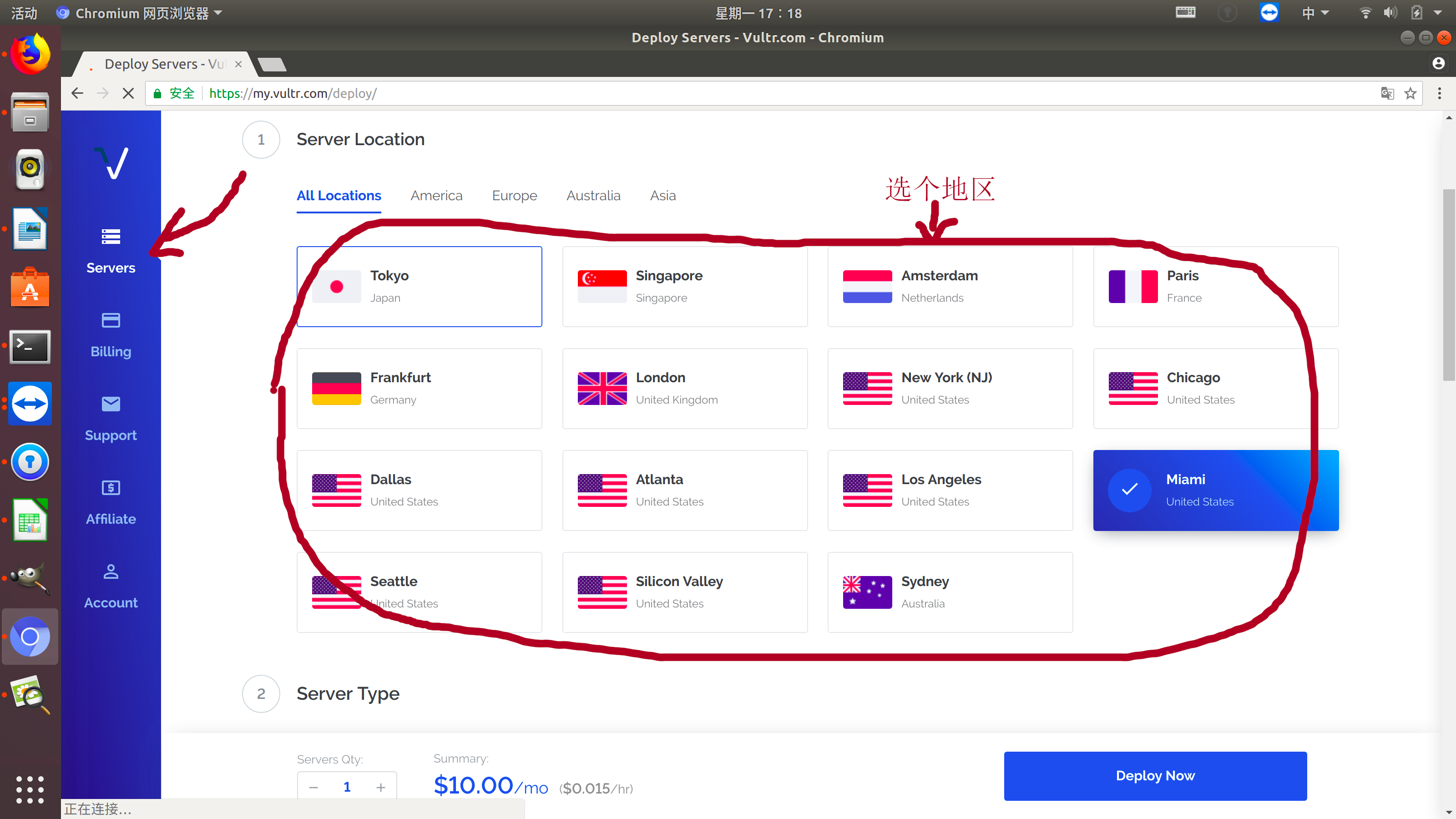Select Paris, France location
This screenshot has height=819, width=1456.
pyautogui.click(x=1216, y=287)
